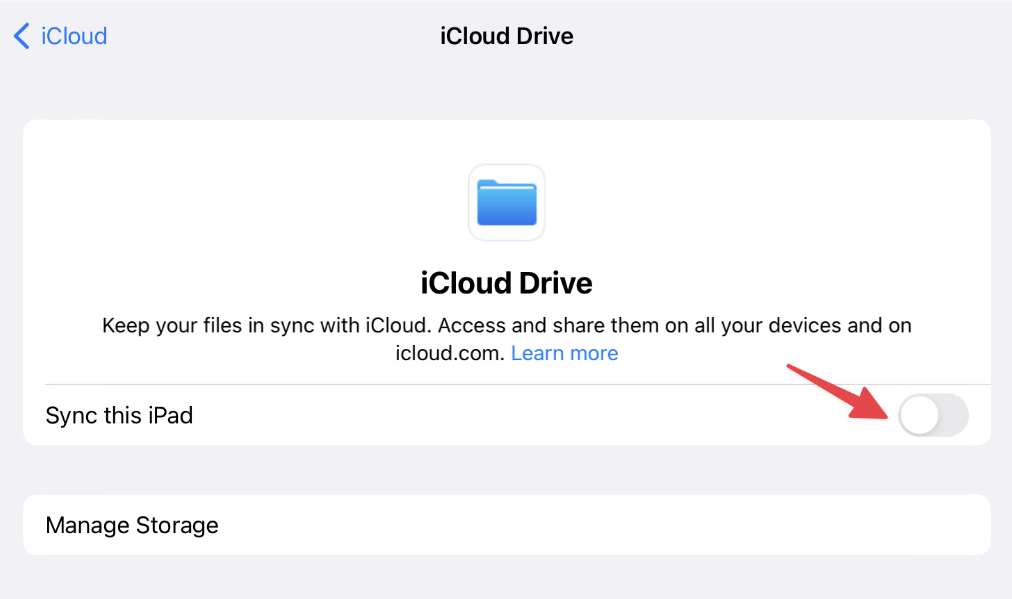Click the iCloud Drive title in the navigation bar
This screenshot has height=599, width=1012.
point(507,36)
